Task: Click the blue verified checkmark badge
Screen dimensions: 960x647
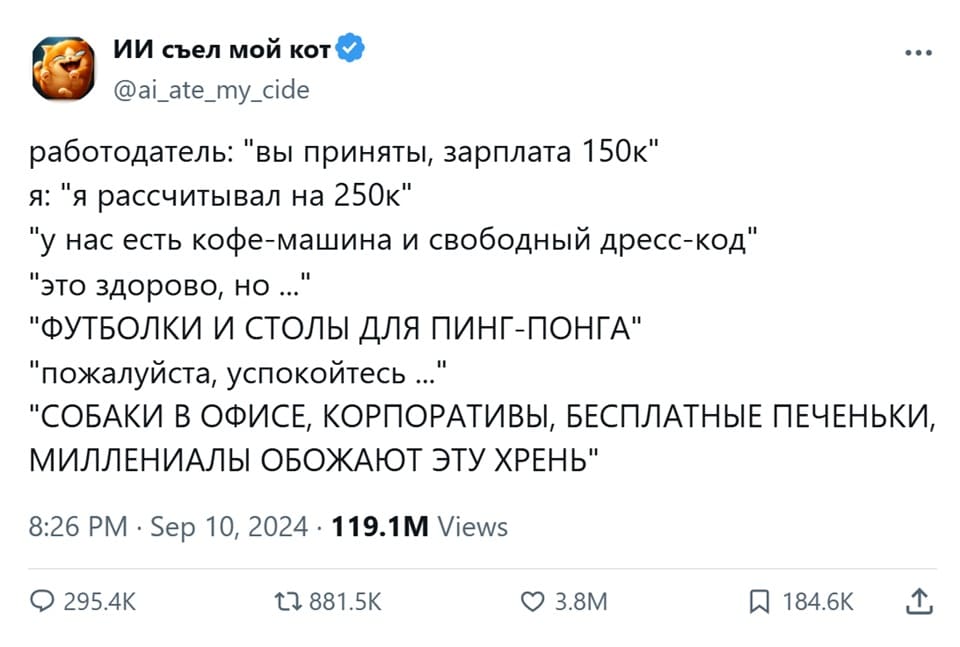Action: point(351,47)
